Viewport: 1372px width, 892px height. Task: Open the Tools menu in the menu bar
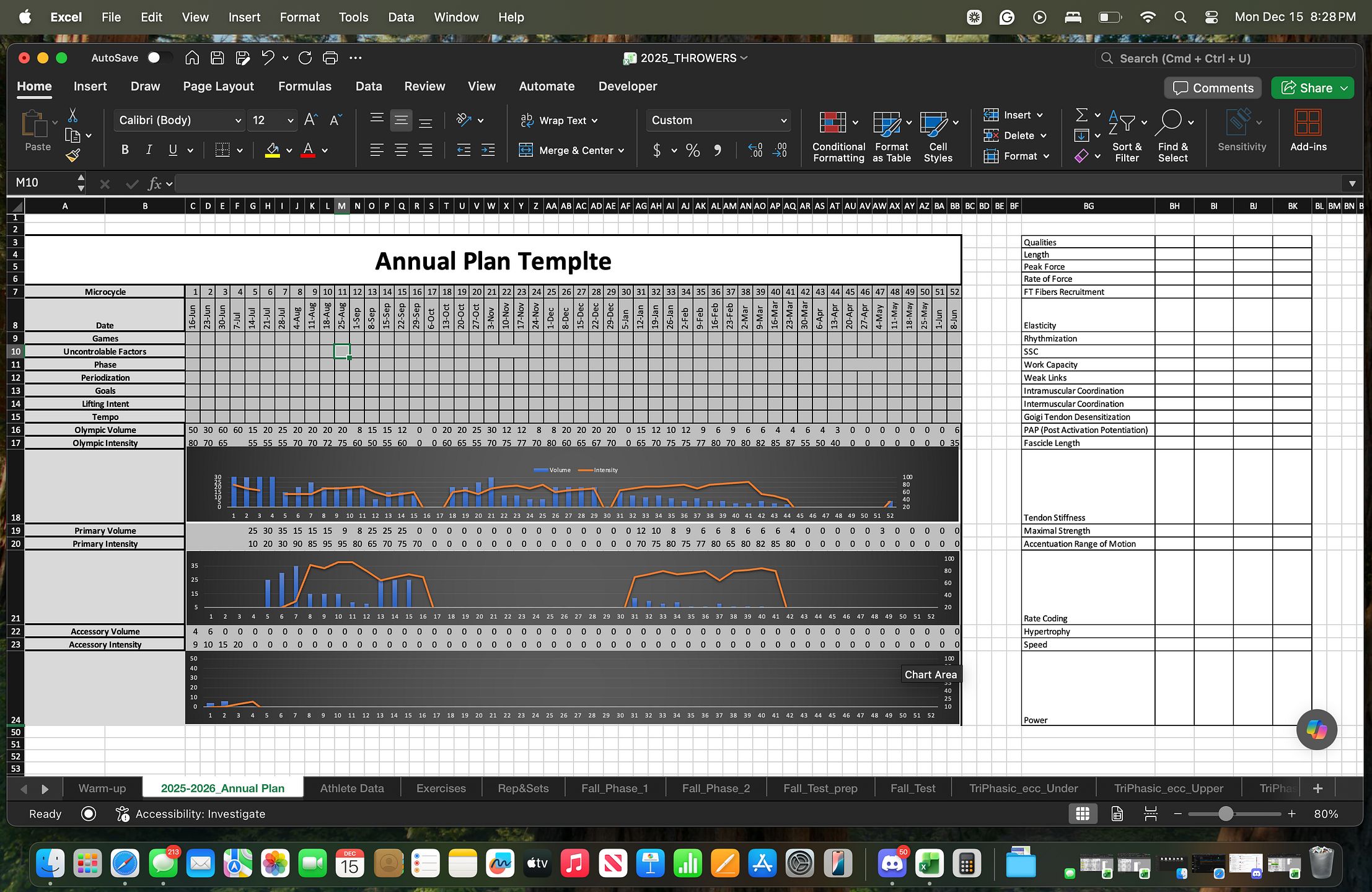[353, 17]
